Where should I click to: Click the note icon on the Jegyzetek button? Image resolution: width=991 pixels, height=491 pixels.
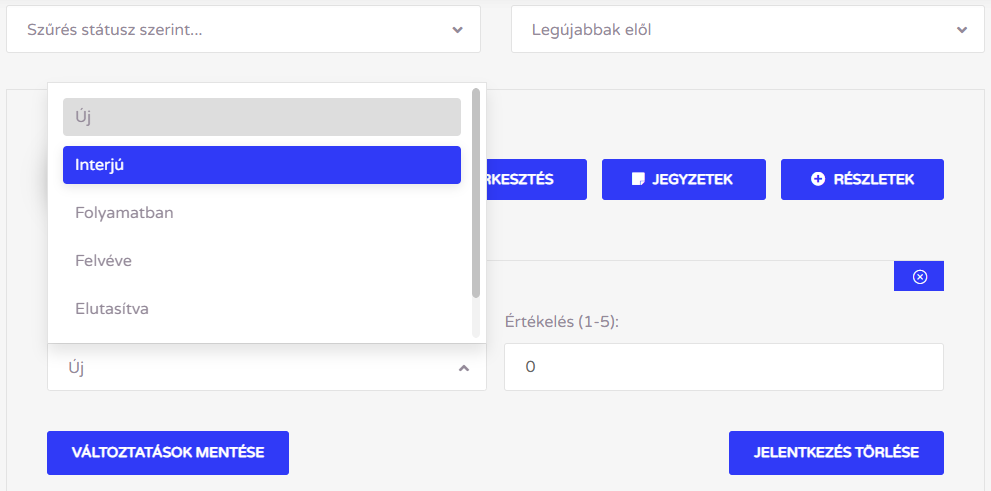tap(638, 180)
